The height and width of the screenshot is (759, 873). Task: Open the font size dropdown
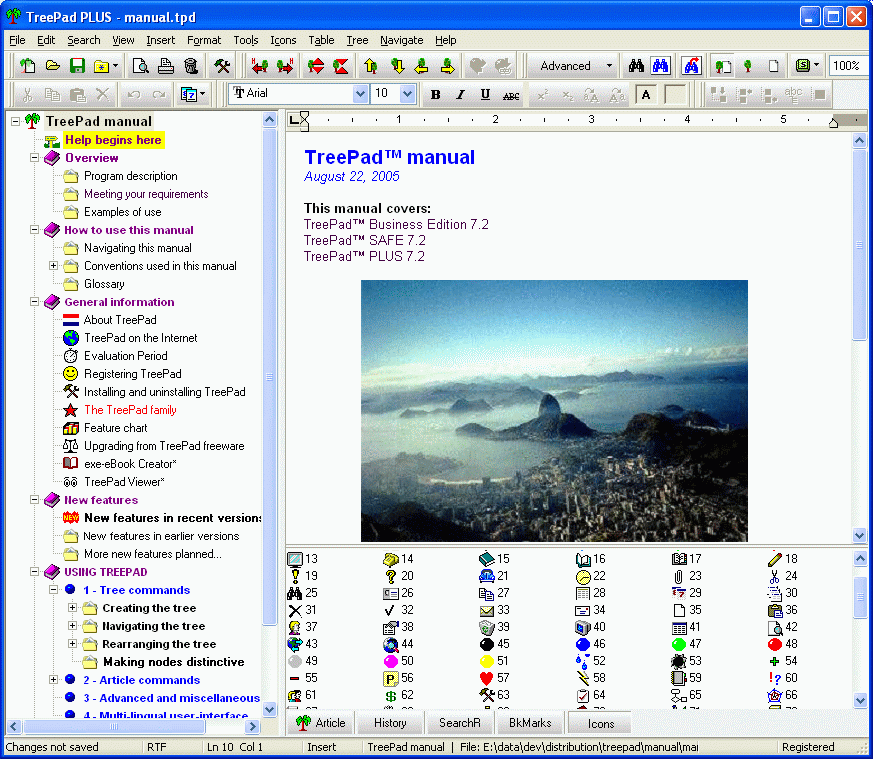coord(408,94)
